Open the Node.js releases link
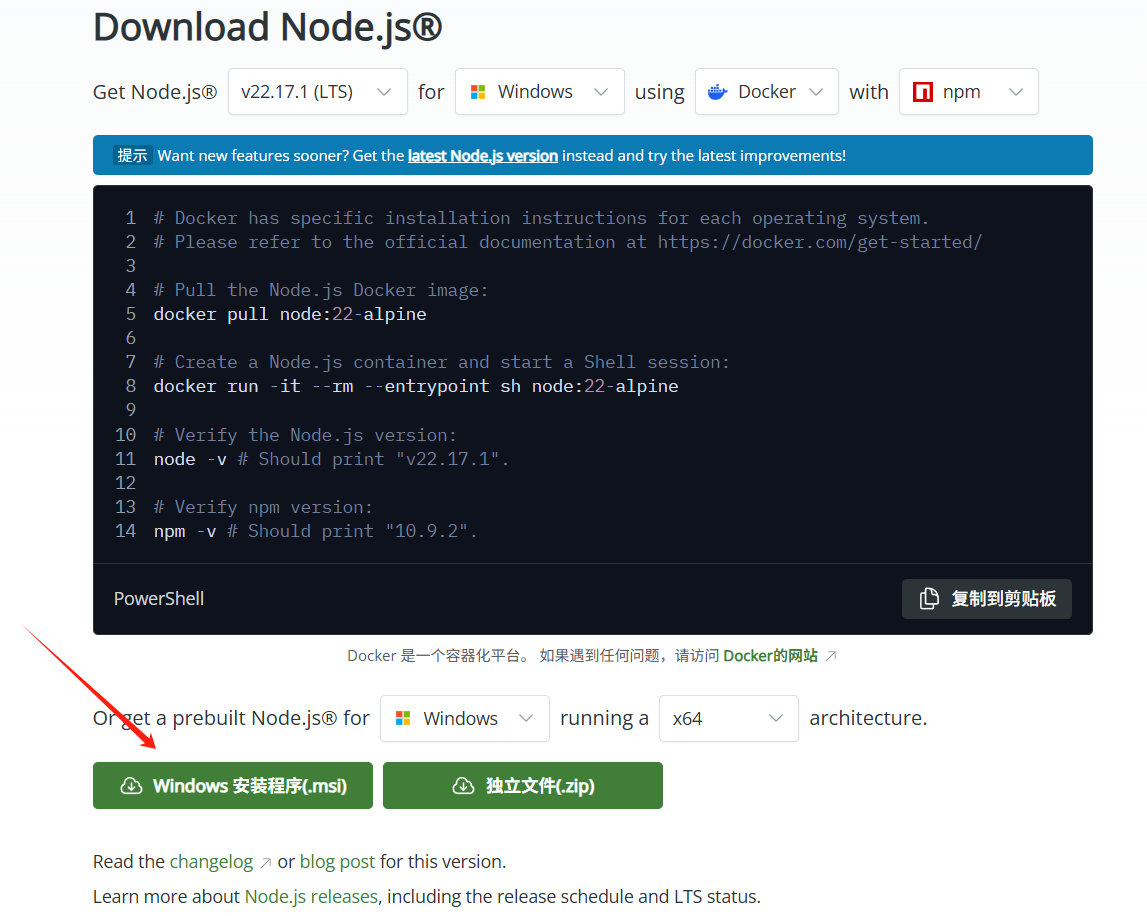This screenshot has width=1147, height=916. point(311,897)
